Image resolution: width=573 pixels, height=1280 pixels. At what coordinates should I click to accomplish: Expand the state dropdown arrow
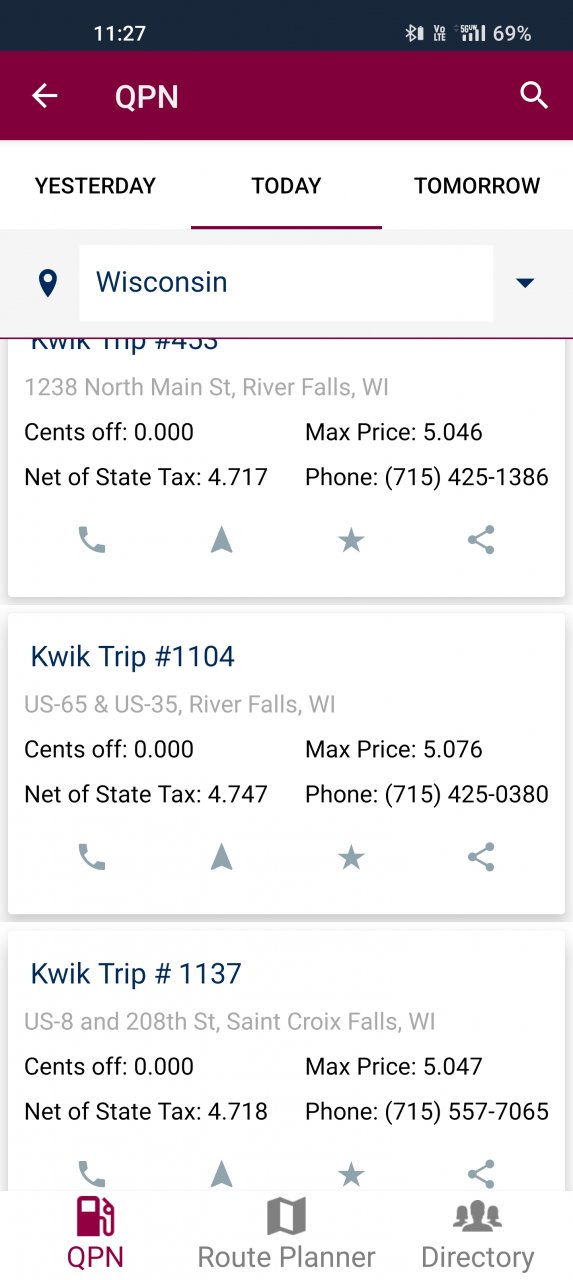coord(525,283)
